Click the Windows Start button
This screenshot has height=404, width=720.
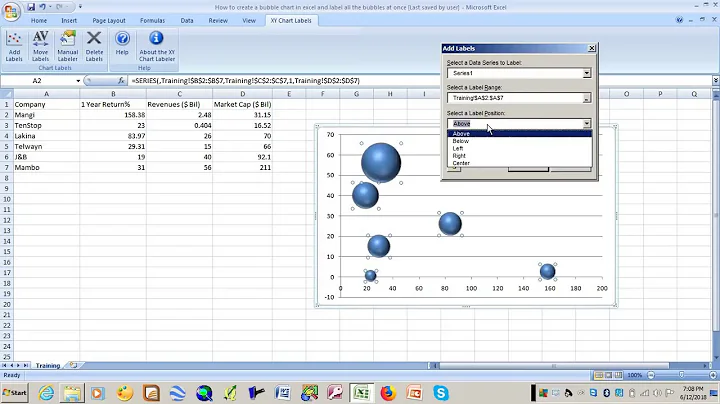pos(15,393)
